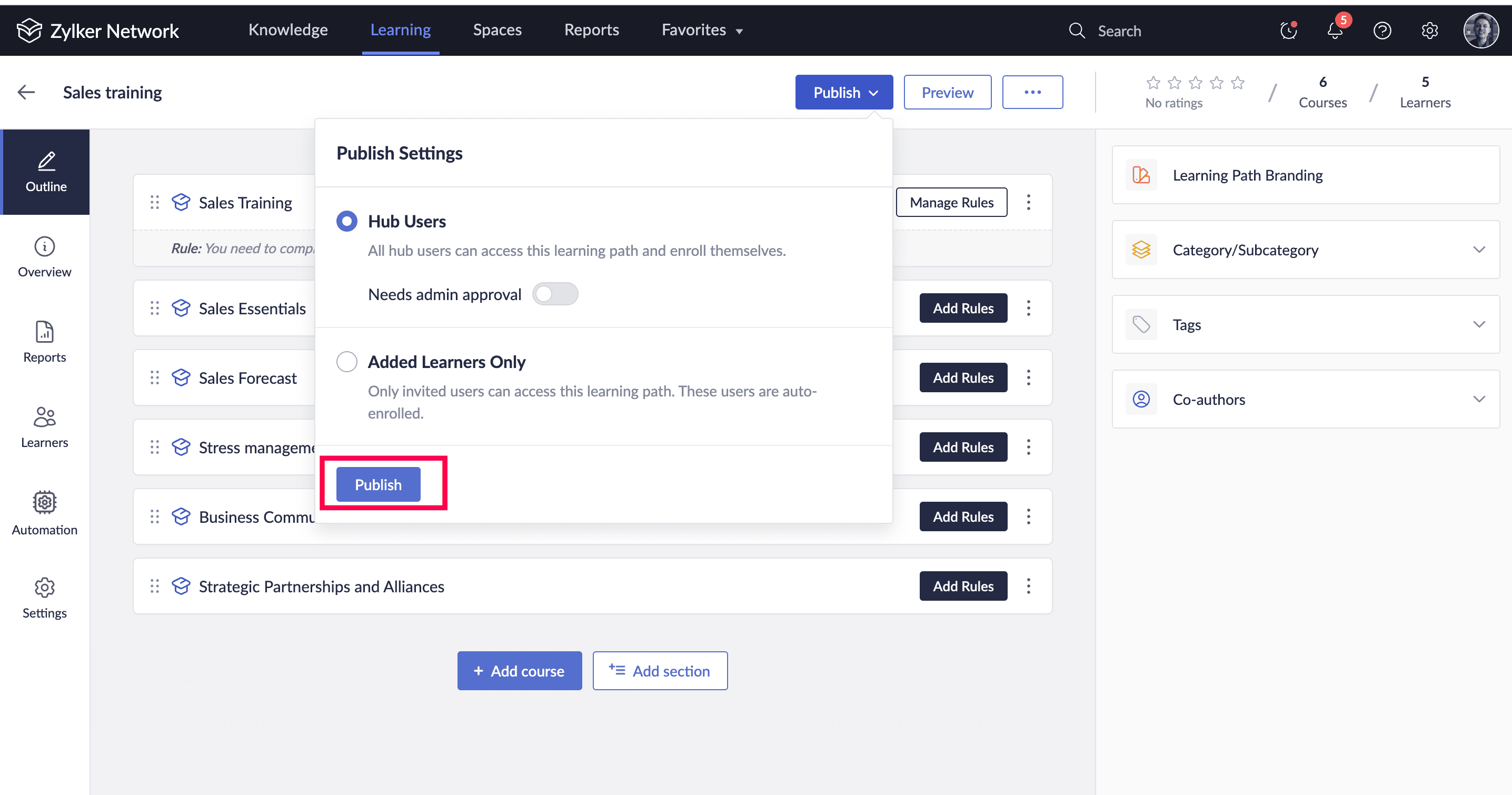Click the Publish button in Publish Settings
Image resolution: width=1512 pixels, height=795 pixels.
378,484
